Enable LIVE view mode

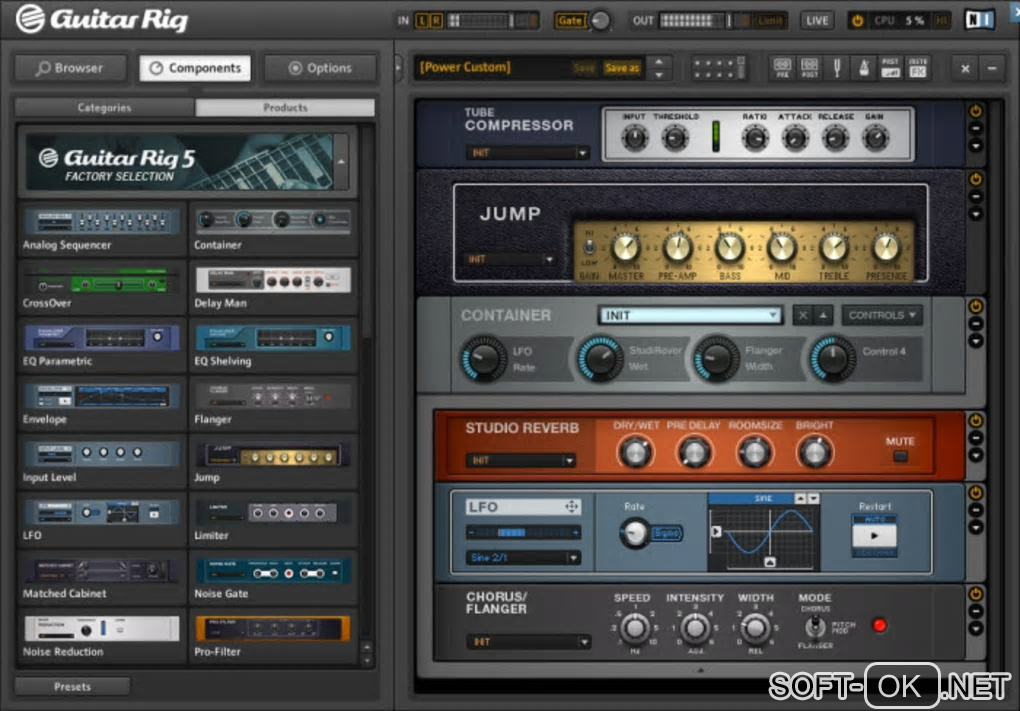click(x=817, y=21)
